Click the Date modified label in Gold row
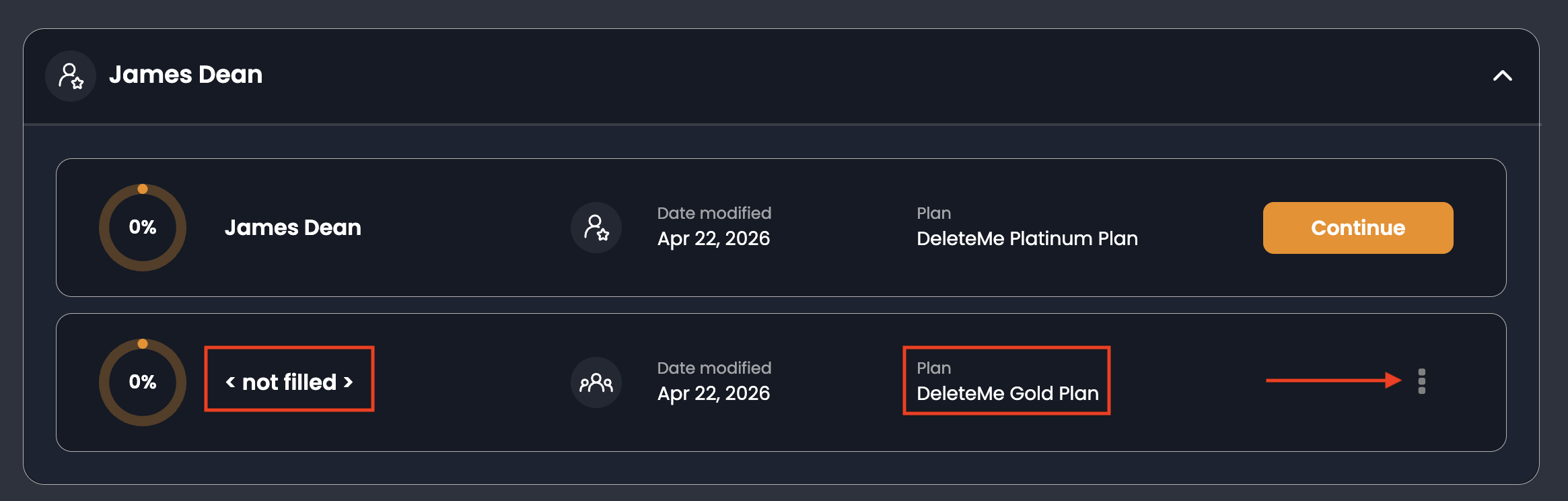 pyautogui.click(x=714, y=368)
